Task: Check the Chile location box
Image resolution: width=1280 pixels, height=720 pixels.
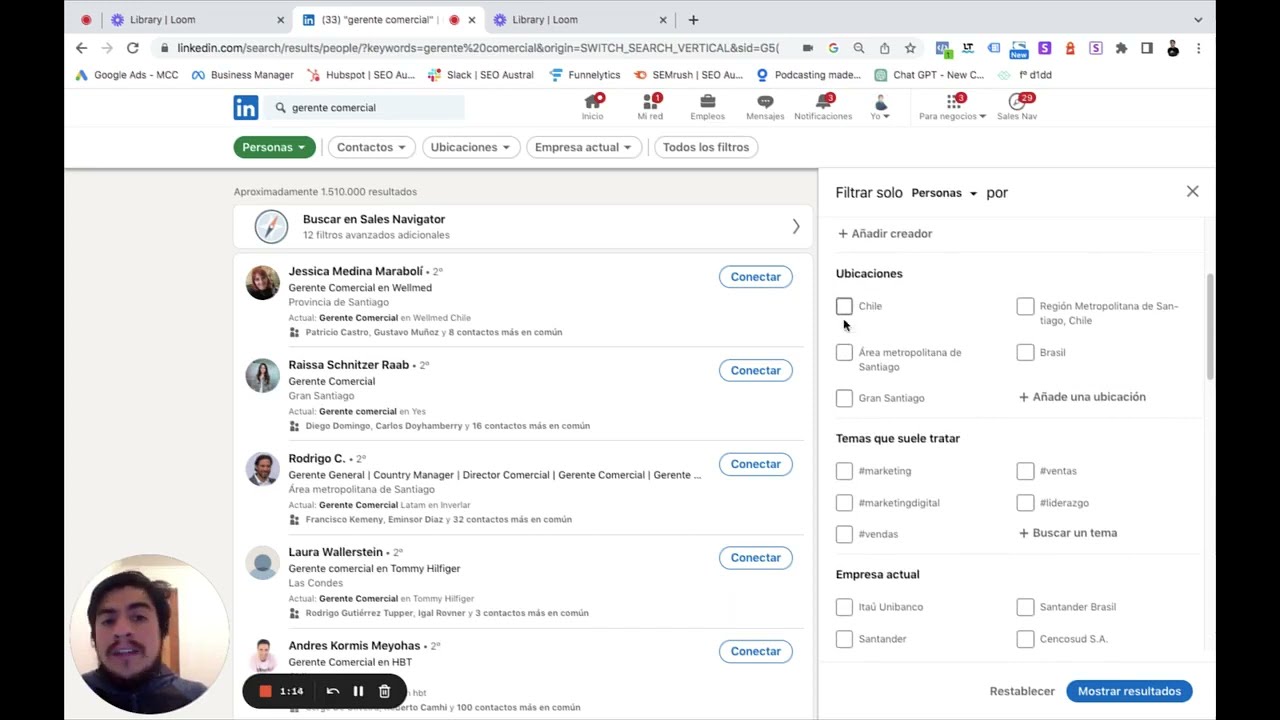Action: (844, 306)
